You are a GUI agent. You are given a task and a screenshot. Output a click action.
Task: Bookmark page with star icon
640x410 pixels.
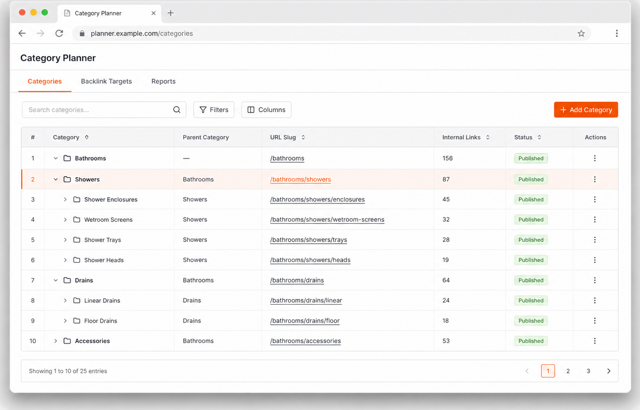(581, 33)
